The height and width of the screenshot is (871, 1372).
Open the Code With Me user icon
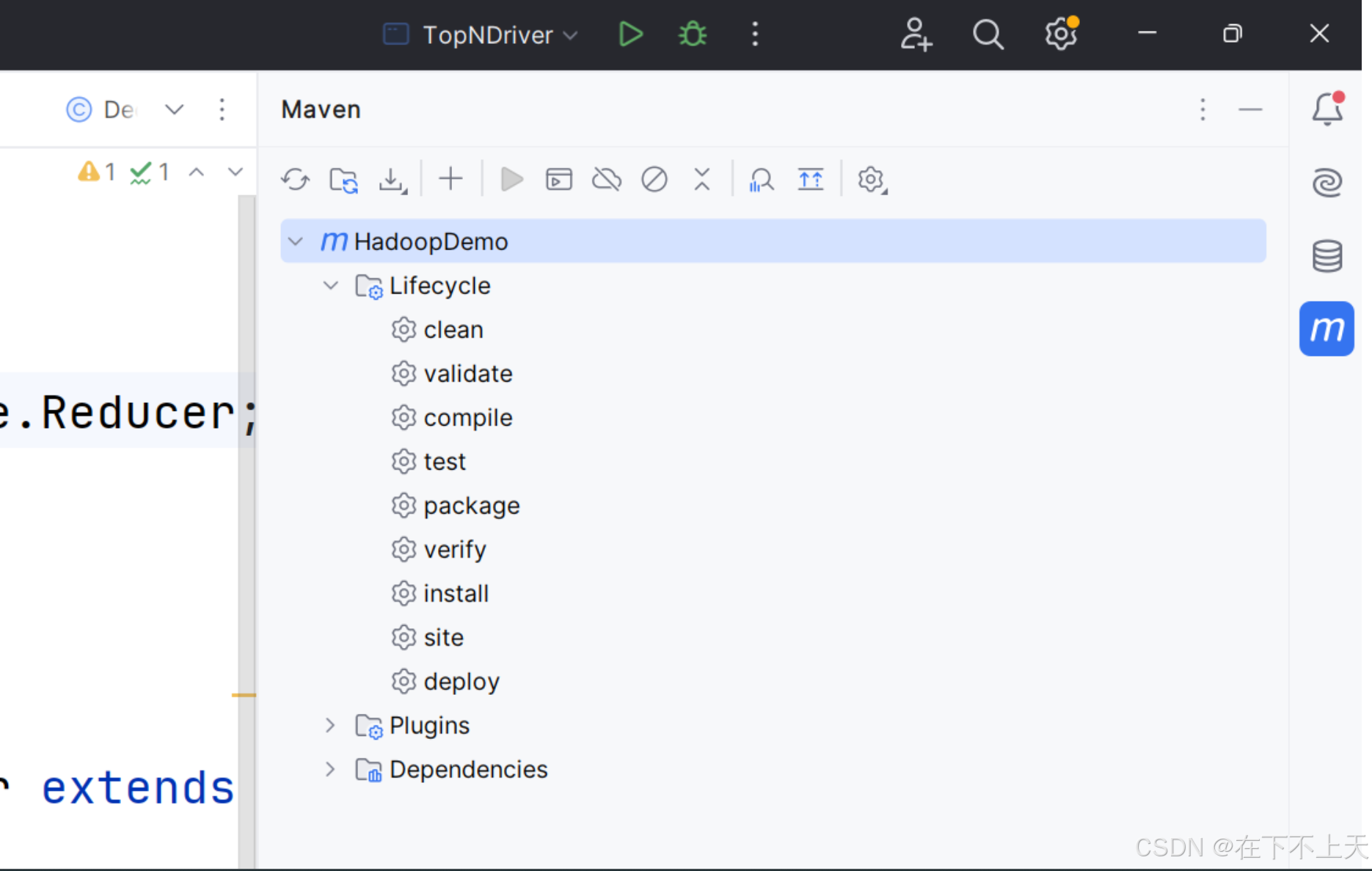click(916, 34)
